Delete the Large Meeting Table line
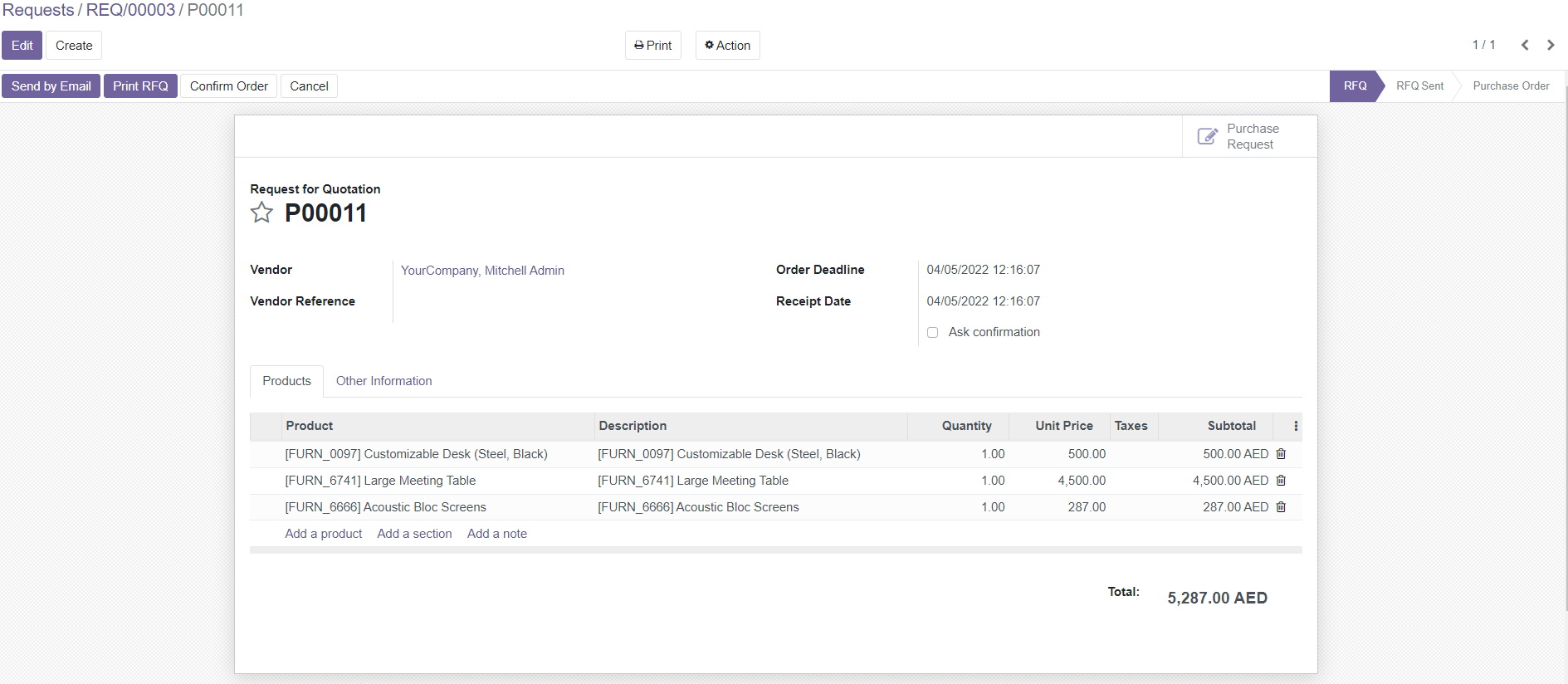This screenshot has width=1568, height=684. tap(1281, 481)
